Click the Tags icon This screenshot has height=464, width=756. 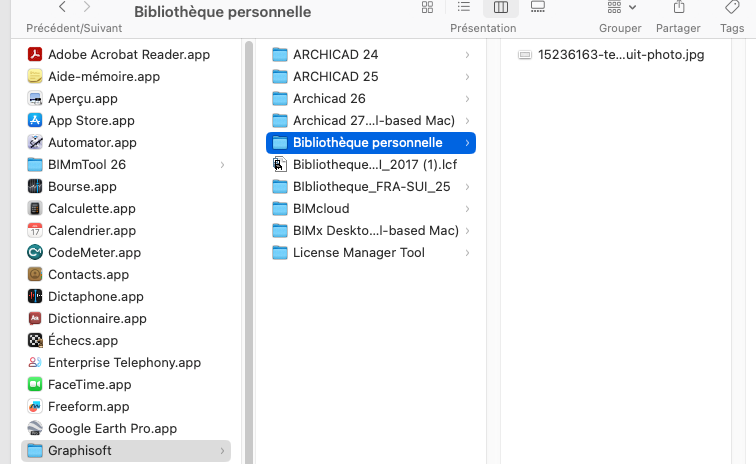point(732,7)
